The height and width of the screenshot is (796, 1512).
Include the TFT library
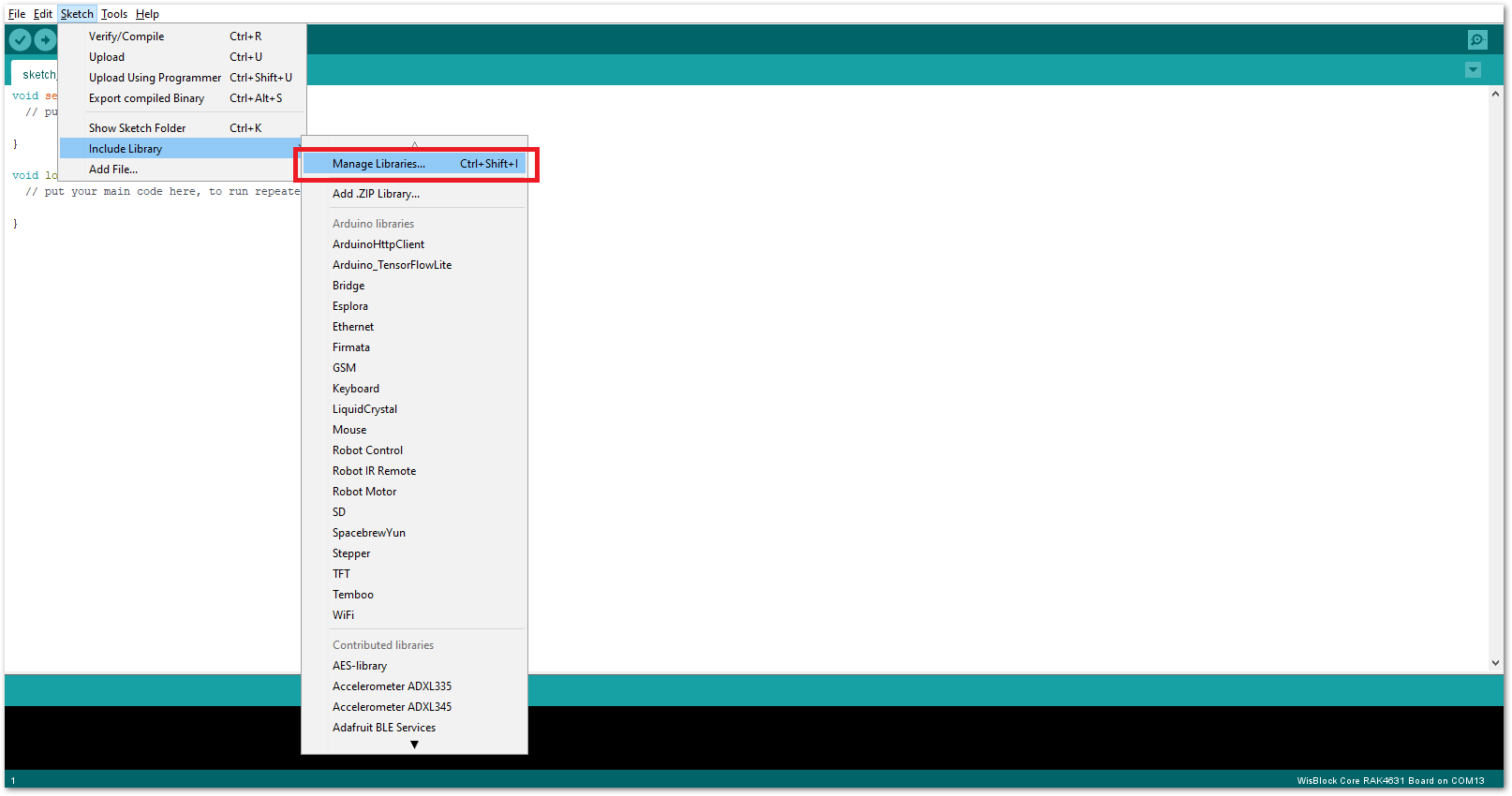click(x=414, y=574)
